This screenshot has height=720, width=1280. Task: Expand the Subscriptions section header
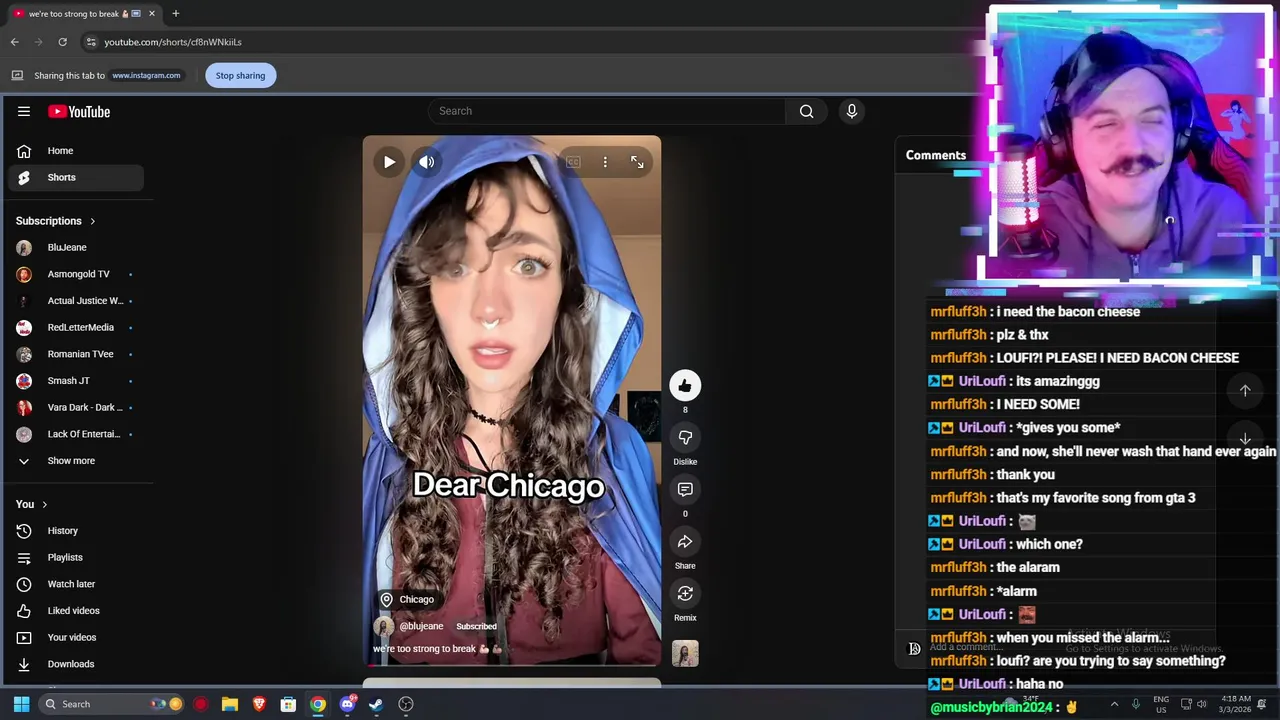coord(56,221)
